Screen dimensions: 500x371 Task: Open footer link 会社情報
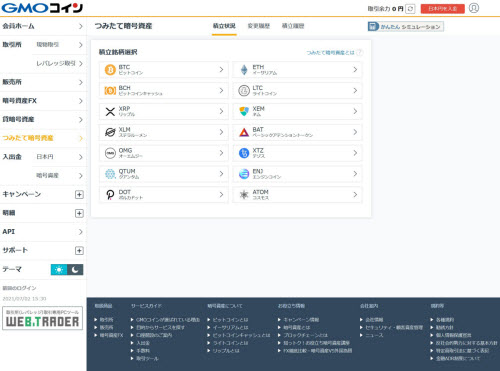click(x=374, y=320)
